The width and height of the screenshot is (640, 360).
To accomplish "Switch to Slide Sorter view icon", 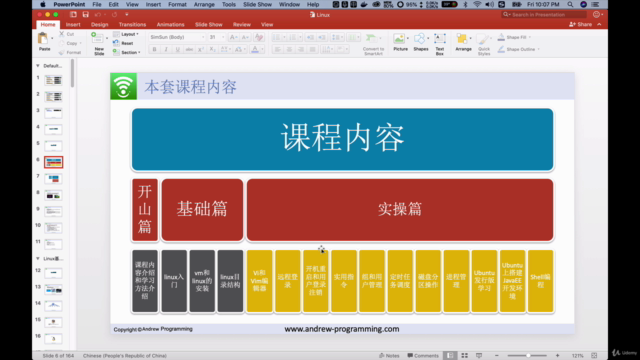I will tap(464, 356).
